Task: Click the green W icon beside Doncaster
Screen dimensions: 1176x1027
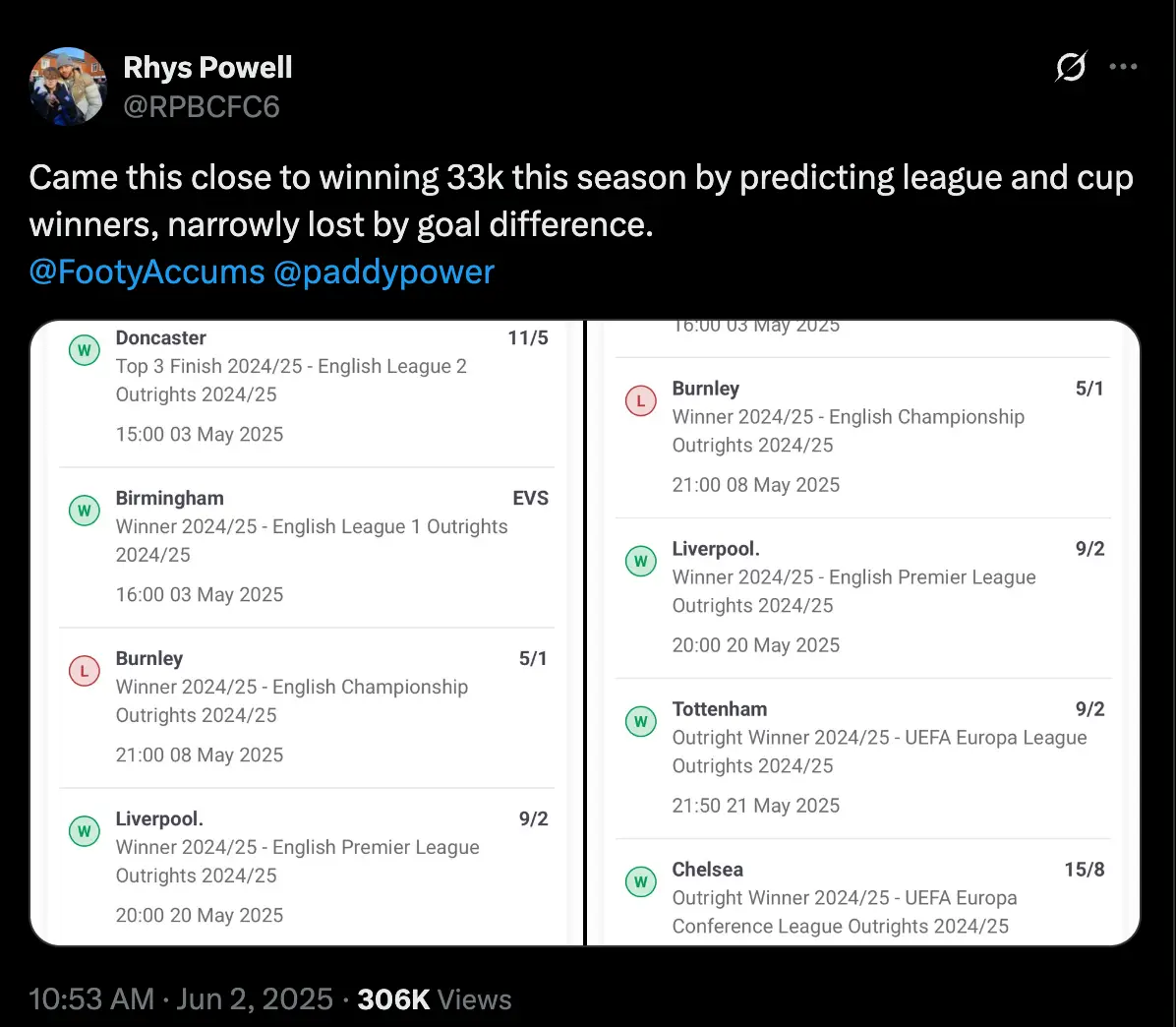Action: (85, 350)
